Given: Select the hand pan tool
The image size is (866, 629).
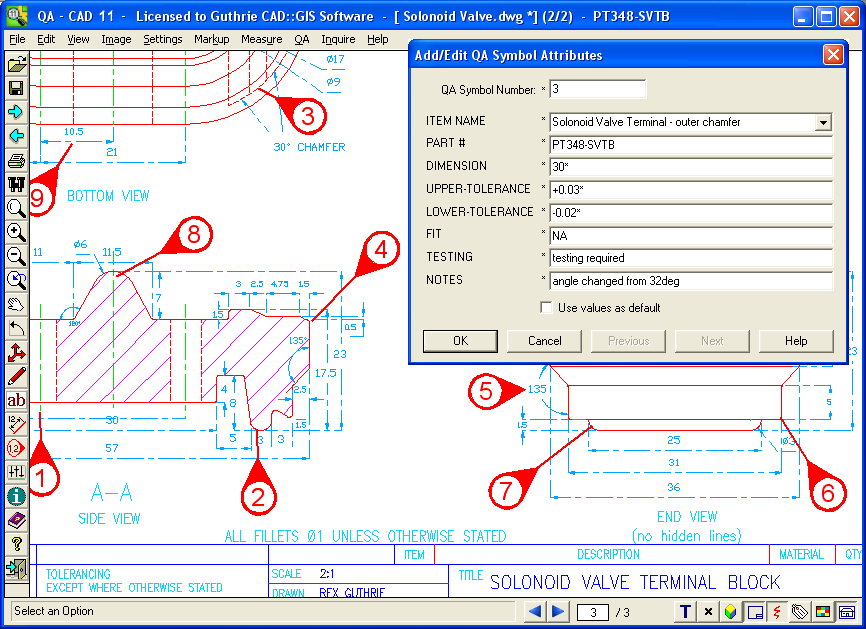Looking at the screenshot, I should [x=17, y=304].
